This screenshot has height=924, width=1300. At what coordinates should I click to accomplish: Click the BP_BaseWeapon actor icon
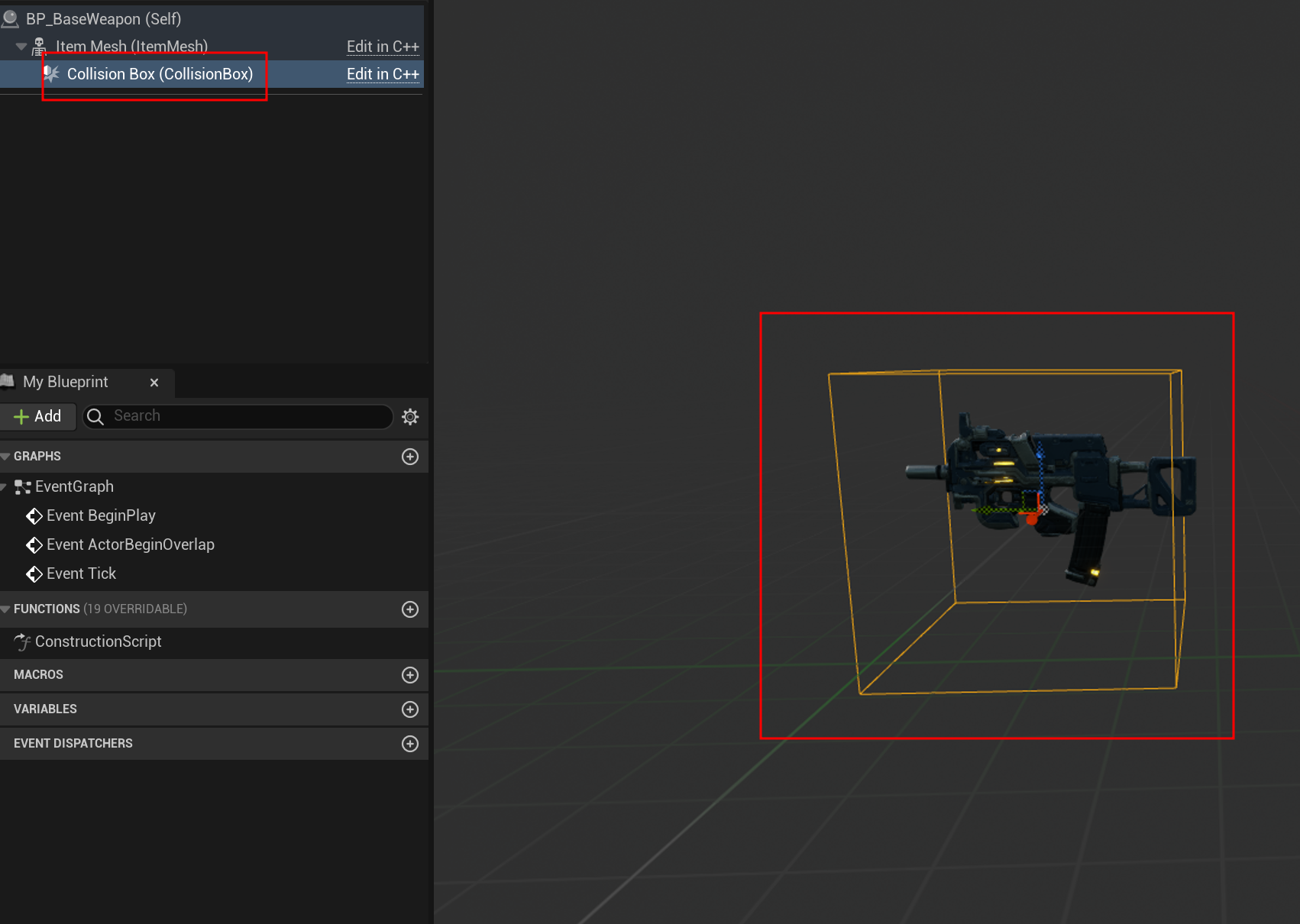click(x=10, y=18)
